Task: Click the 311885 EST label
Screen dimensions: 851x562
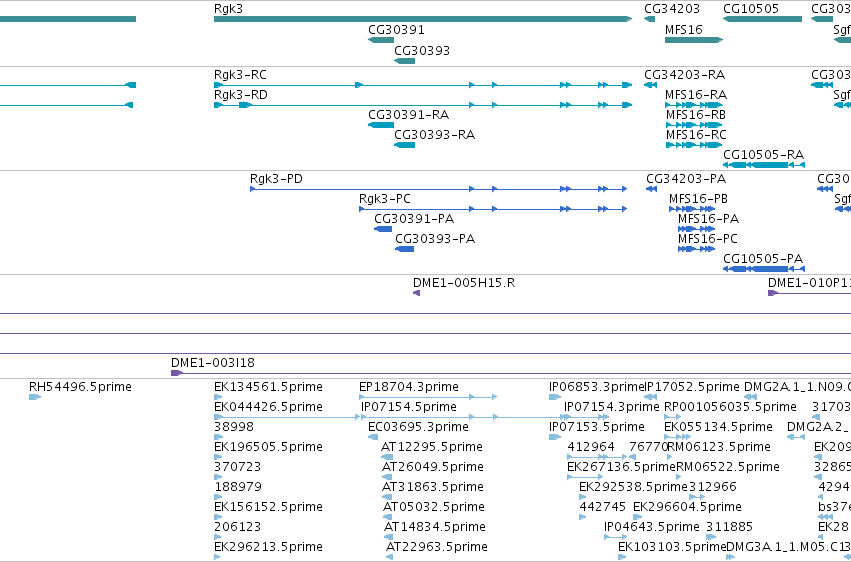Action: point(729,528)
